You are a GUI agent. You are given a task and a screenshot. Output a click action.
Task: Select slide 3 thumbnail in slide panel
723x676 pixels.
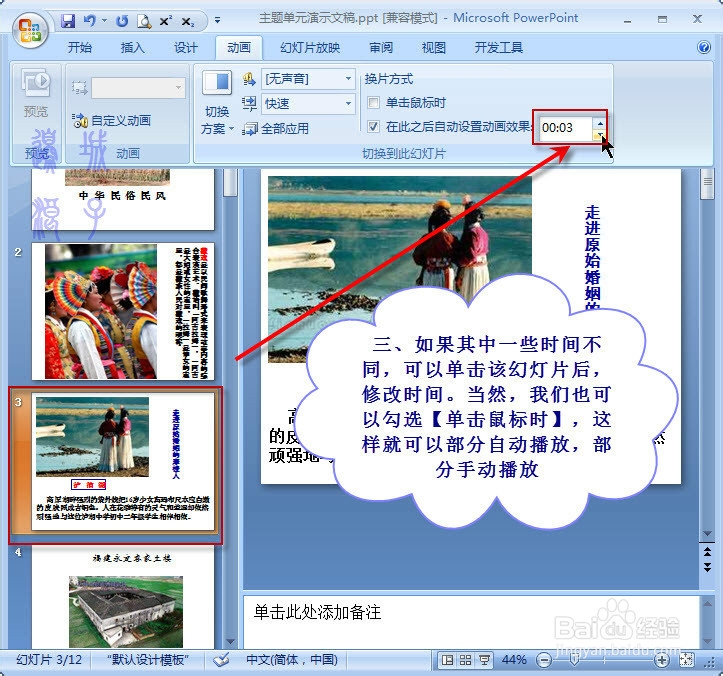click(x=123, y=462)
